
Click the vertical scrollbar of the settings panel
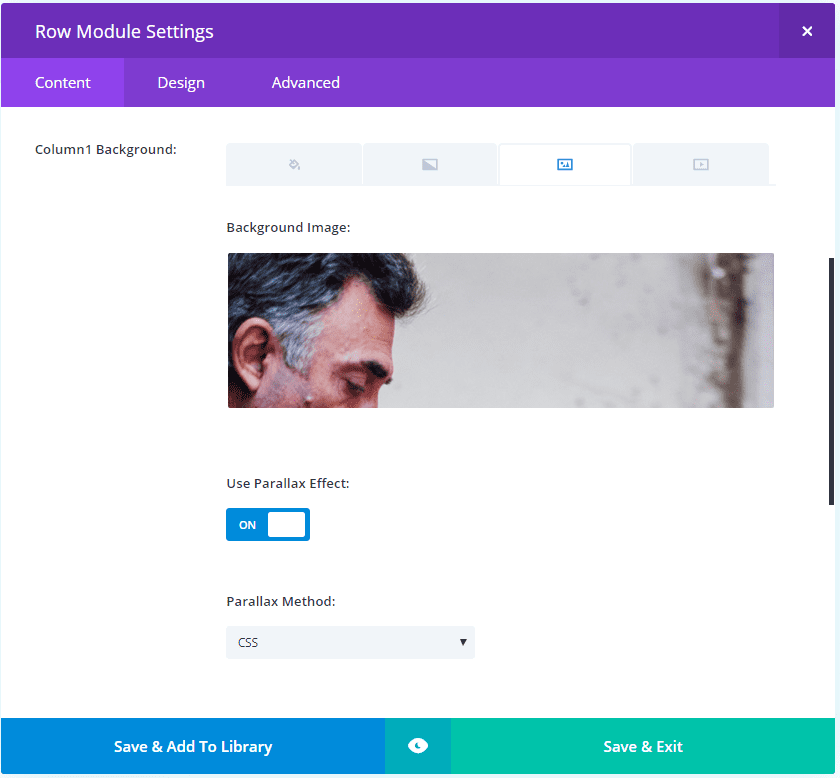click(831, 380)
